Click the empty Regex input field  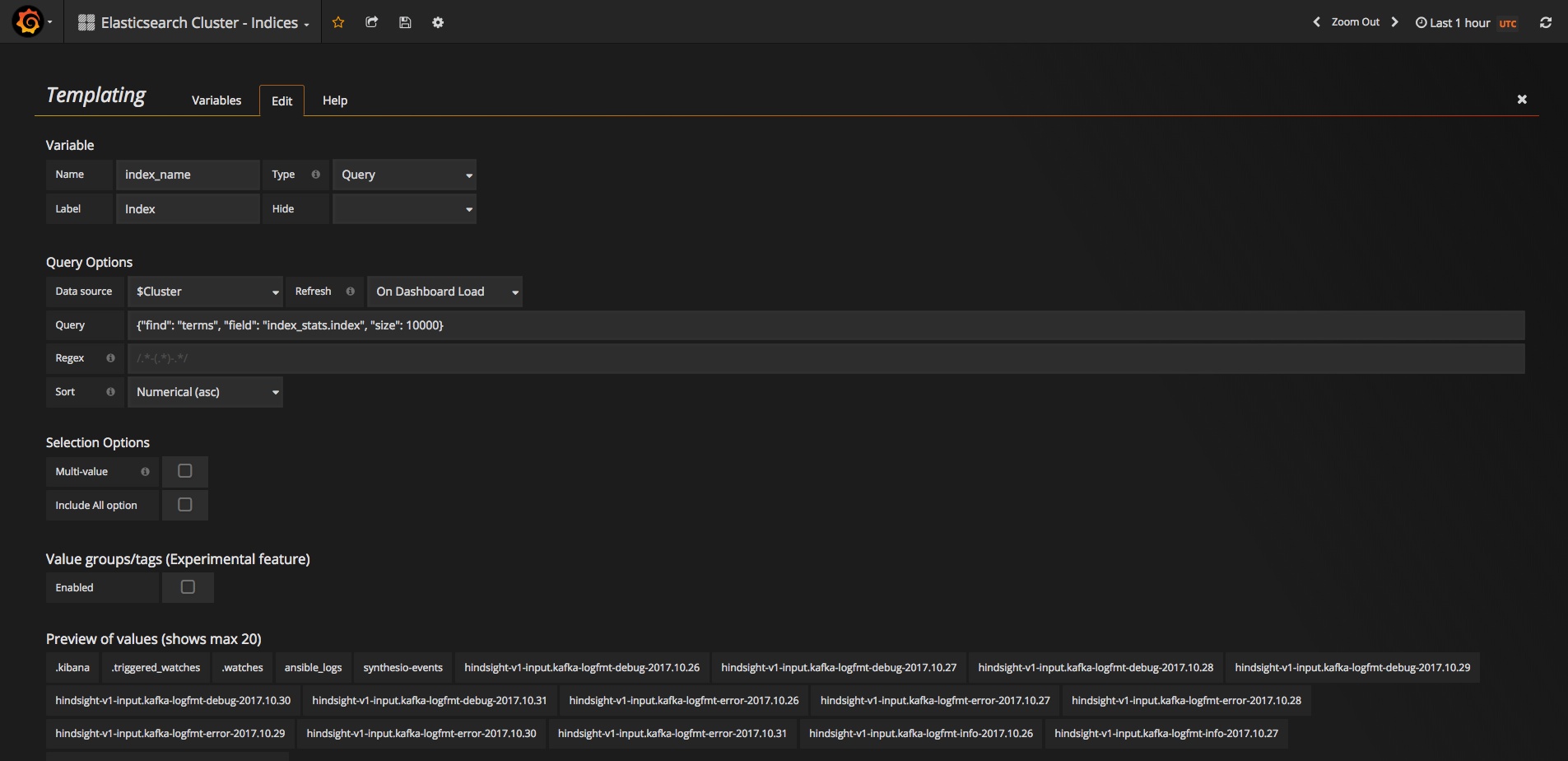coord(826,358)
